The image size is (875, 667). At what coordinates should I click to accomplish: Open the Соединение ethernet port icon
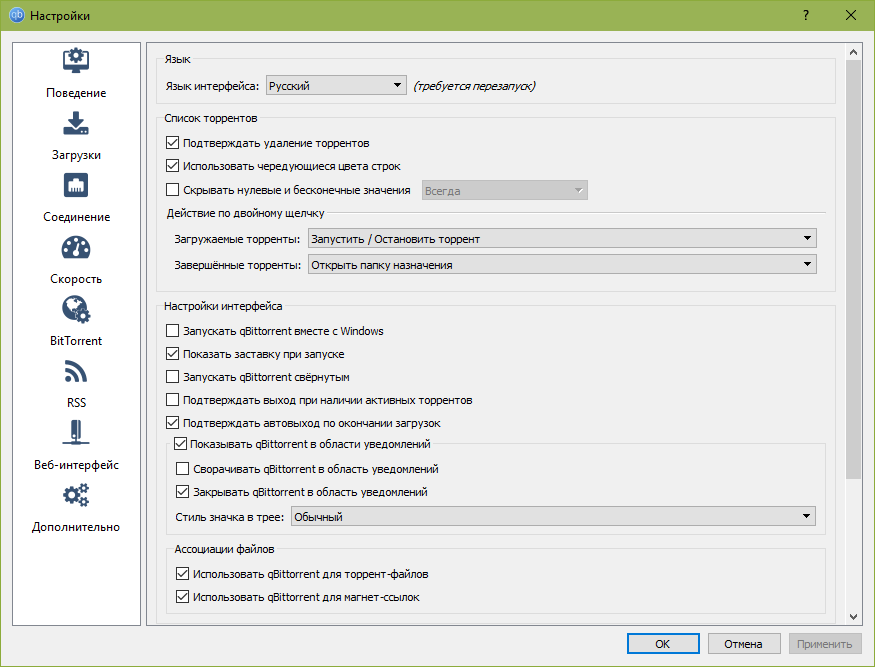(x=76, y=185)
